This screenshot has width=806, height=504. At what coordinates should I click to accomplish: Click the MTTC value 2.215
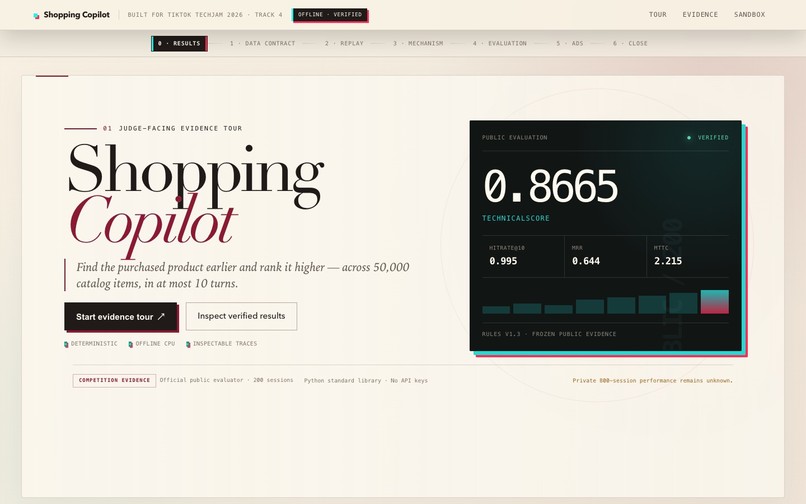point(668,261)
